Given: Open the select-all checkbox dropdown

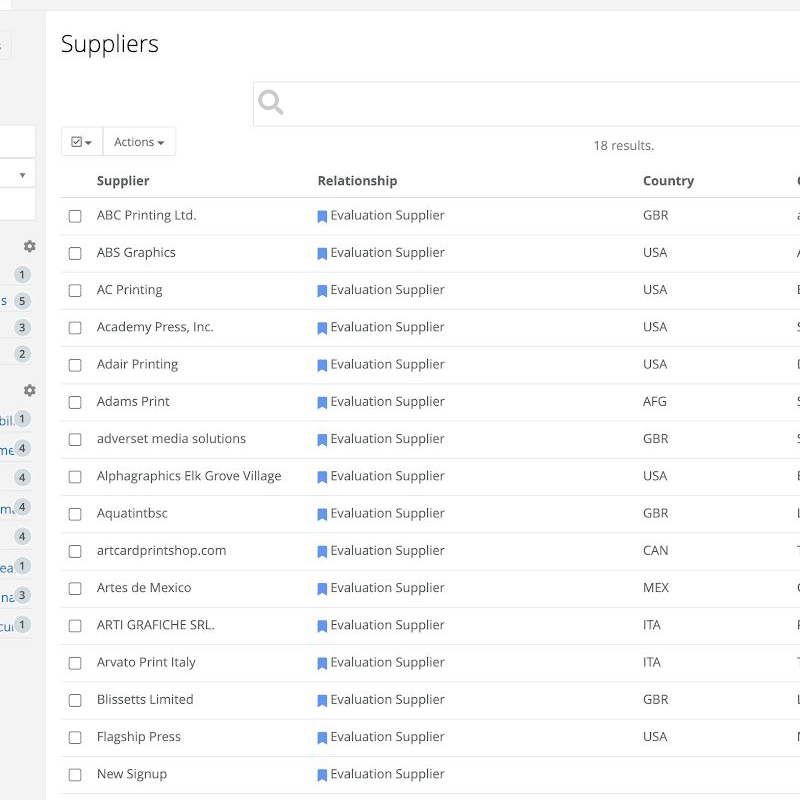Looking at the screenshot, I should coord(82,142).
